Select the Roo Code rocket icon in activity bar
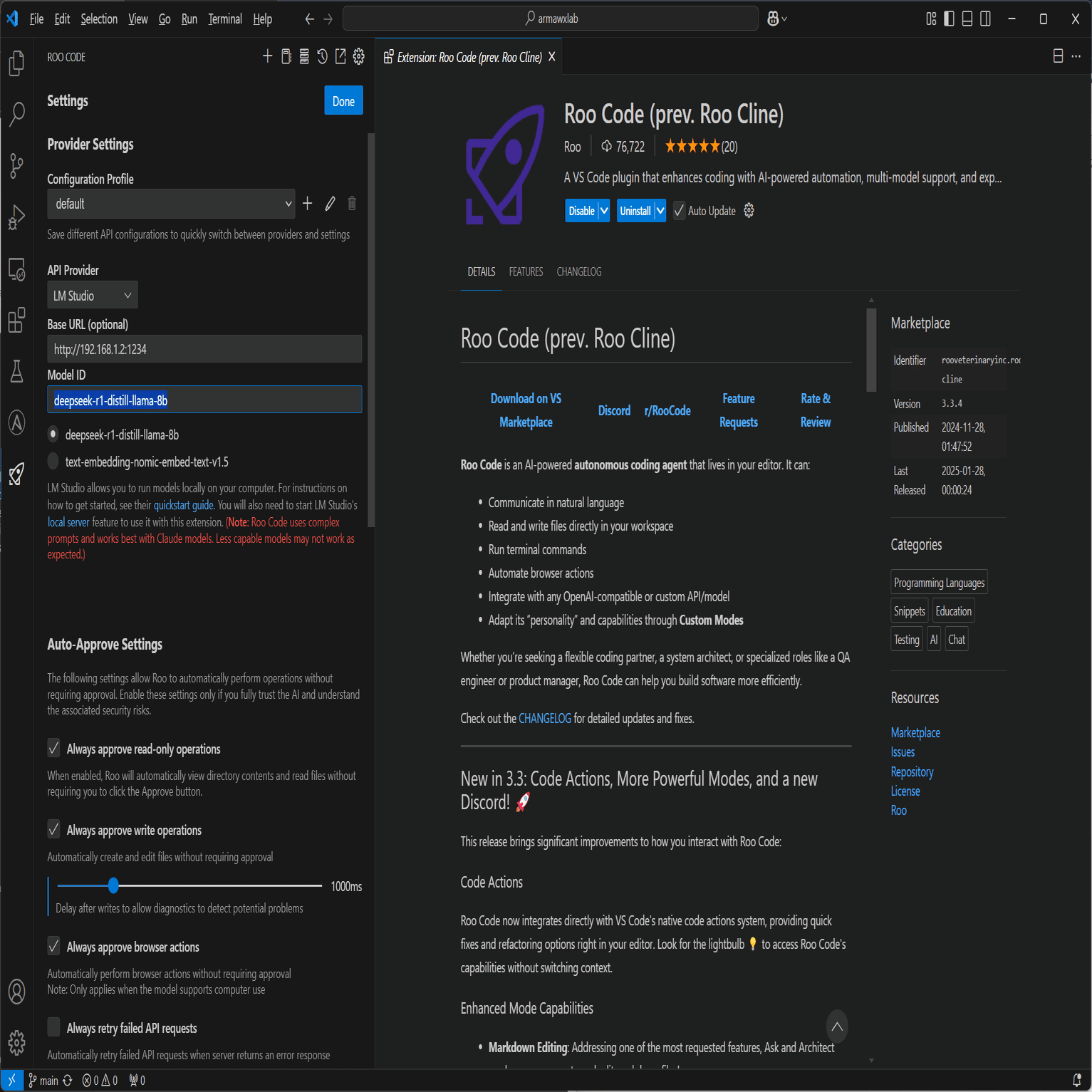Screen dimensions: 1092x1092 [16, 474]
